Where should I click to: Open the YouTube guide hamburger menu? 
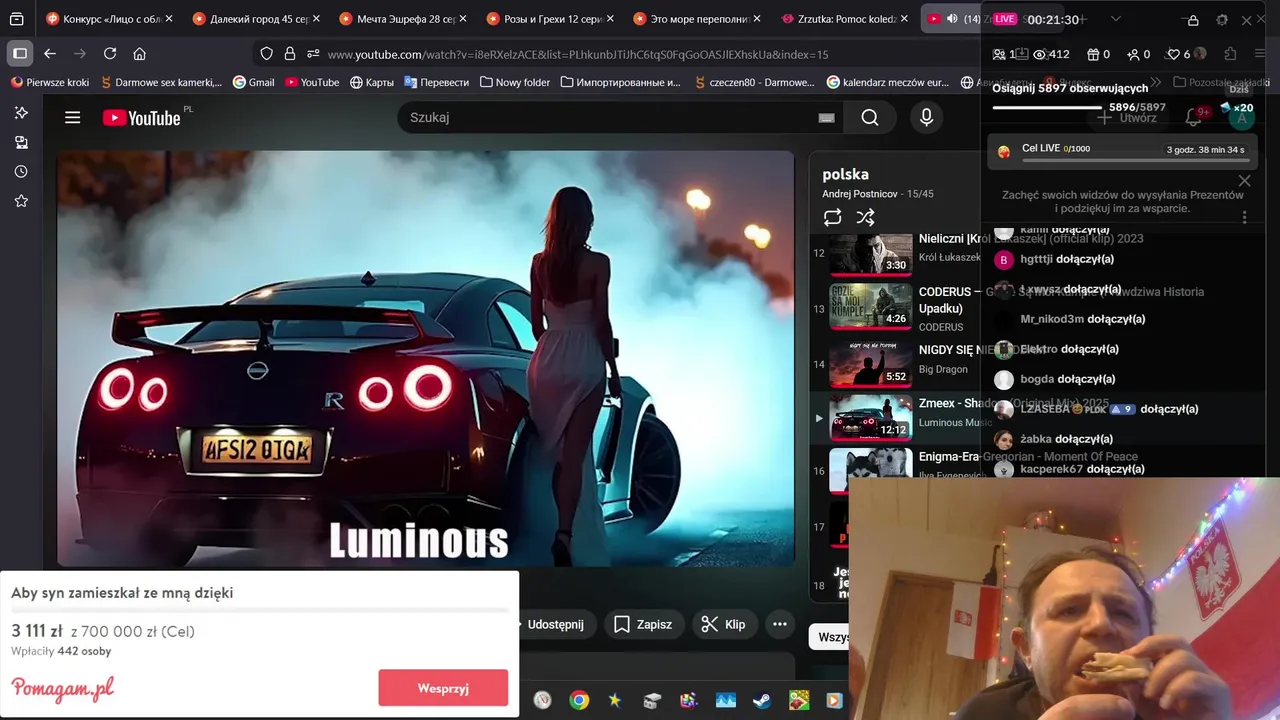tap(72, 118)
